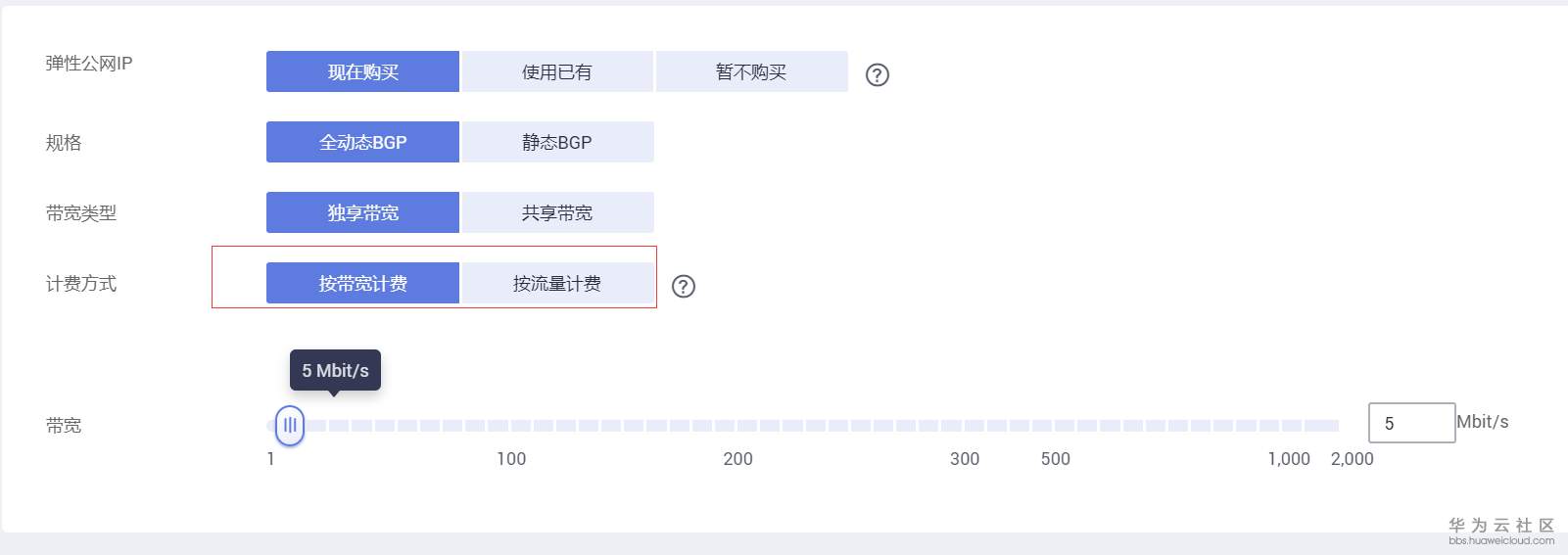Click the bandwidth value input field
Screen dimensions: 1568x555
(x=1410, y=423)
